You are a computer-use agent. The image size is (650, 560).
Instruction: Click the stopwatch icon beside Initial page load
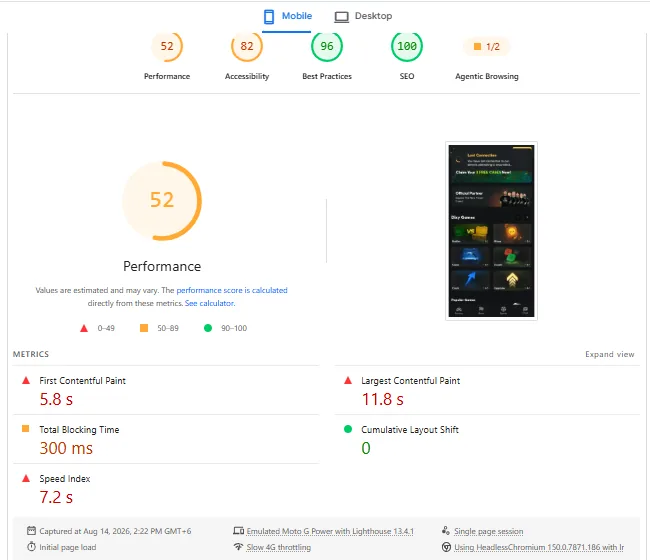coord(31,547)
